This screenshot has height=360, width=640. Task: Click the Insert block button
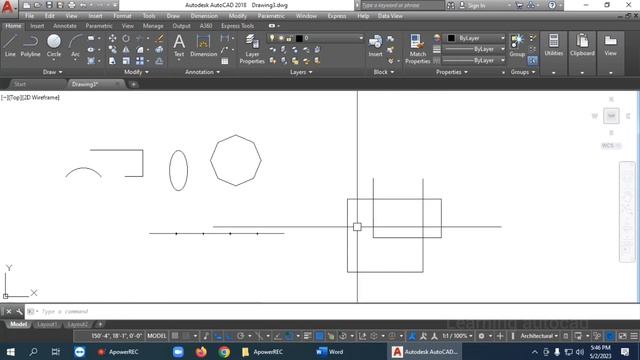(375, 45)
